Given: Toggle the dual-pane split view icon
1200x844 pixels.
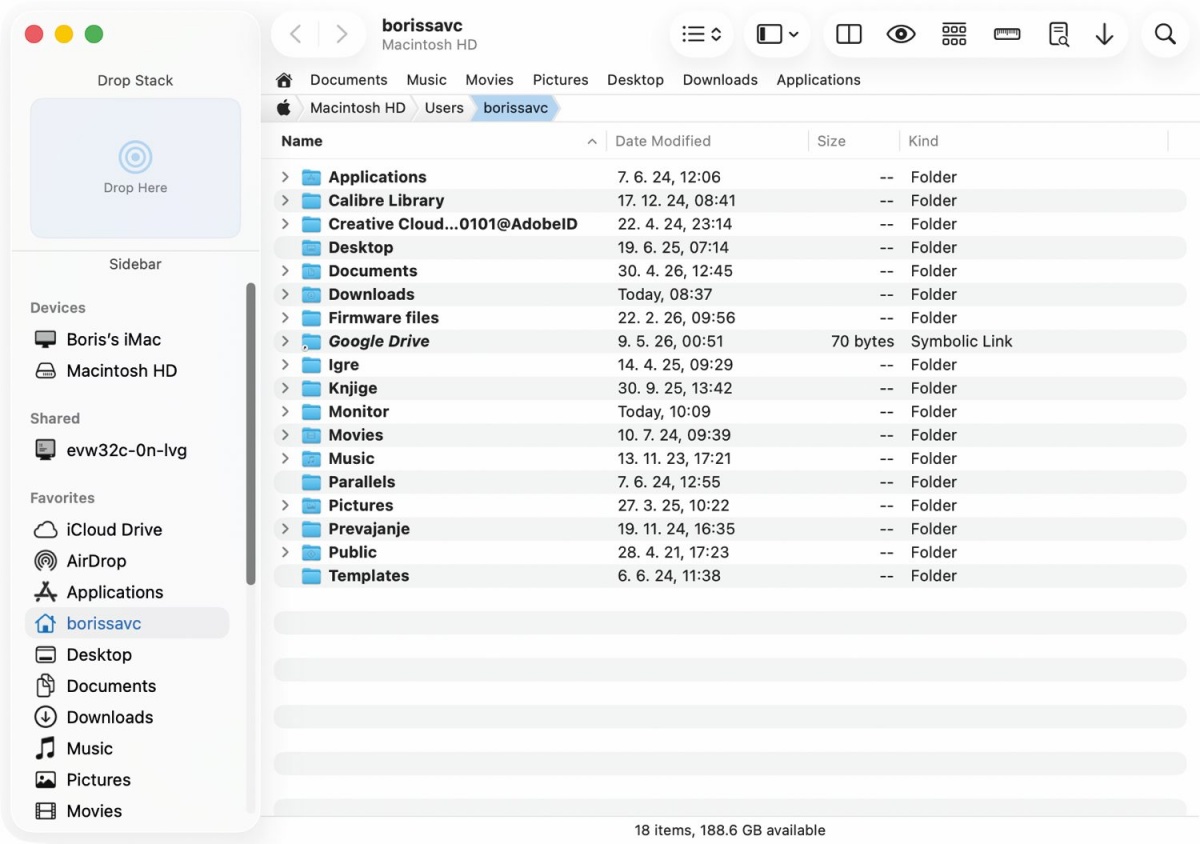Looking at the screenshot, I should point(849,35).
